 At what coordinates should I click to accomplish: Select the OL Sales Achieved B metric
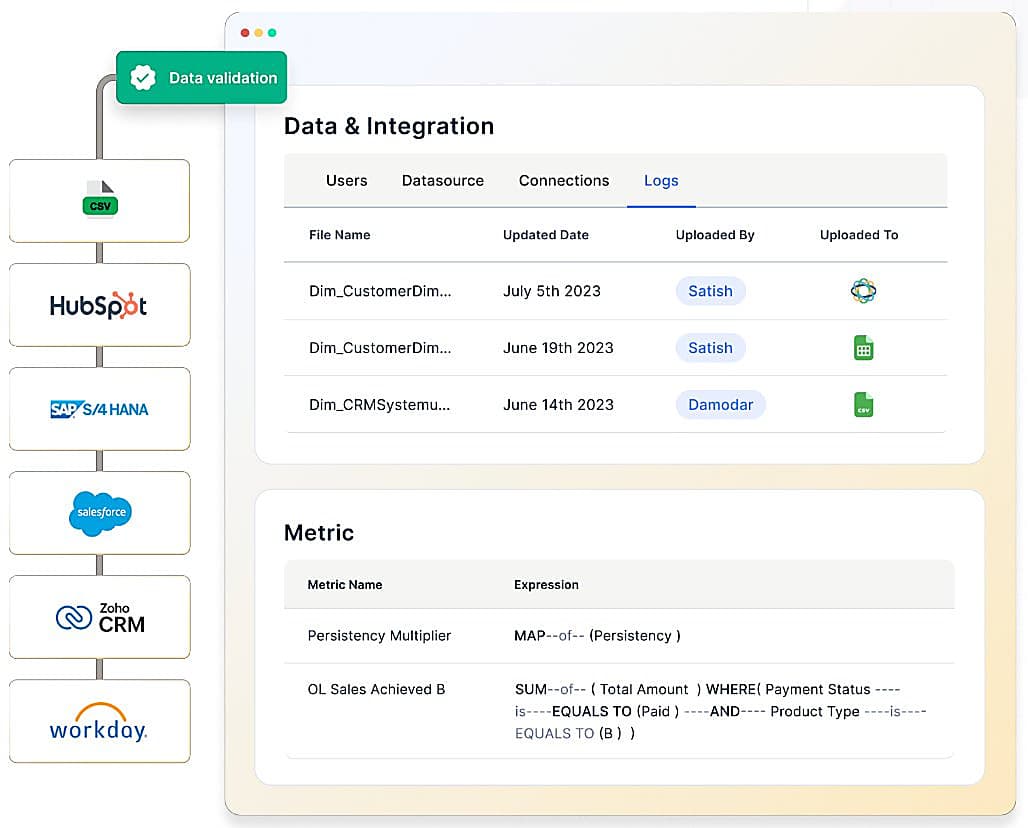376,689
